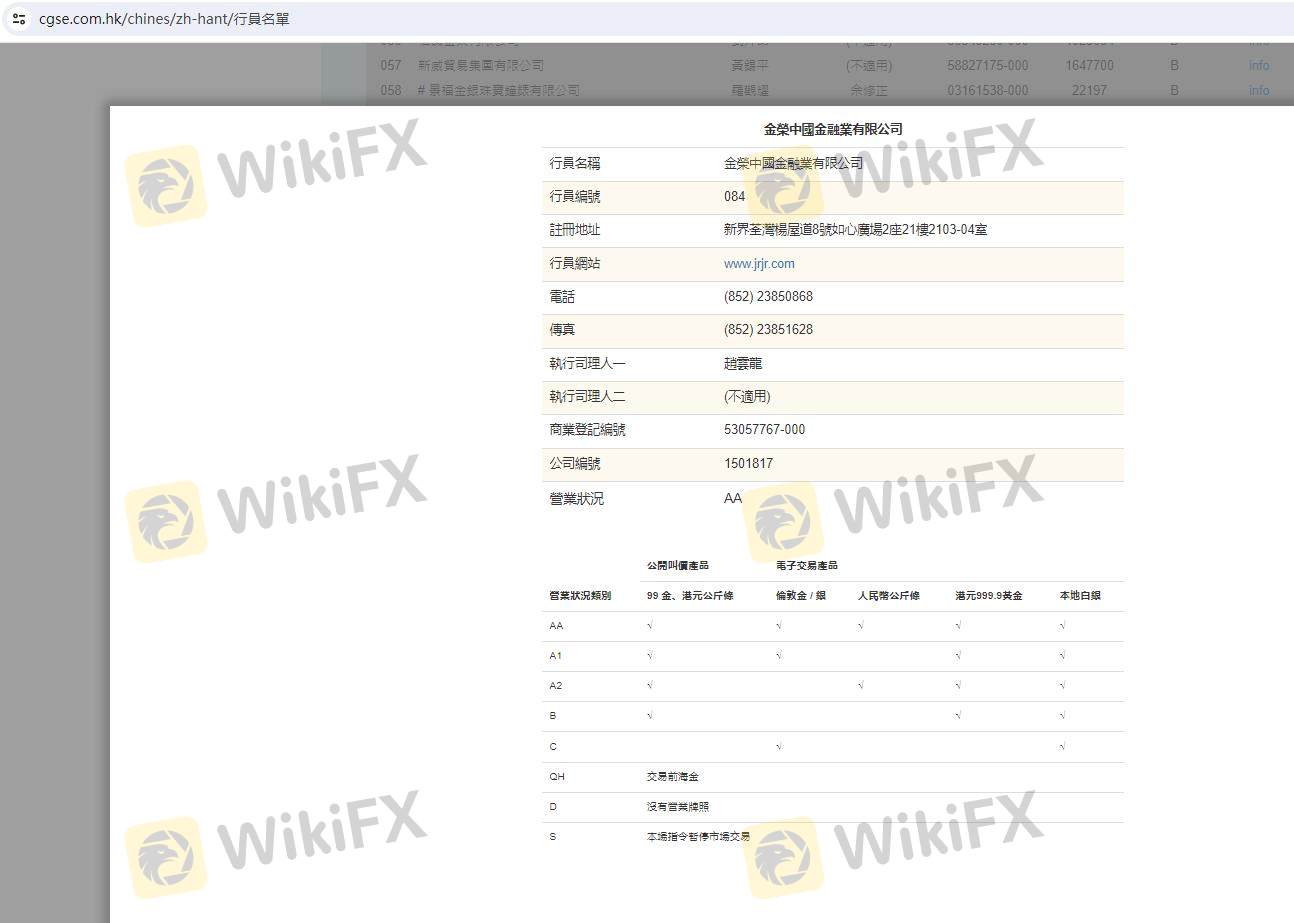Open the www.jrjr.com member website link
The width and height of the screenshot is (1294, 923).
click(x=759, y=264)
